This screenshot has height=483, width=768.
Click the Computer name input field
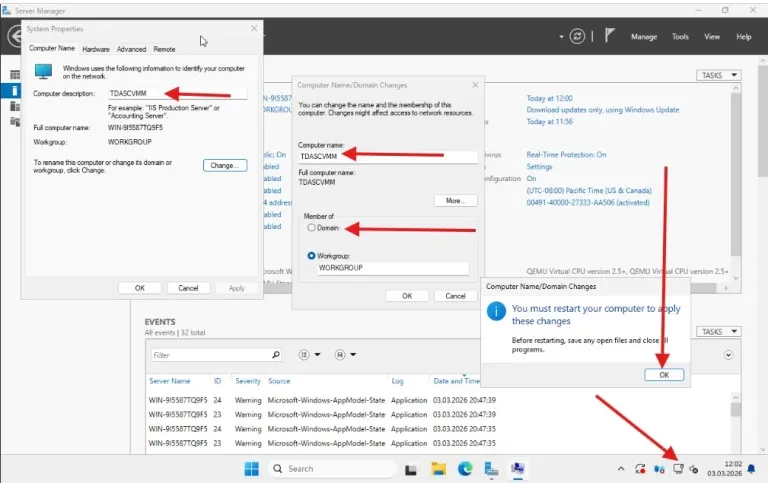coord(388,156)
